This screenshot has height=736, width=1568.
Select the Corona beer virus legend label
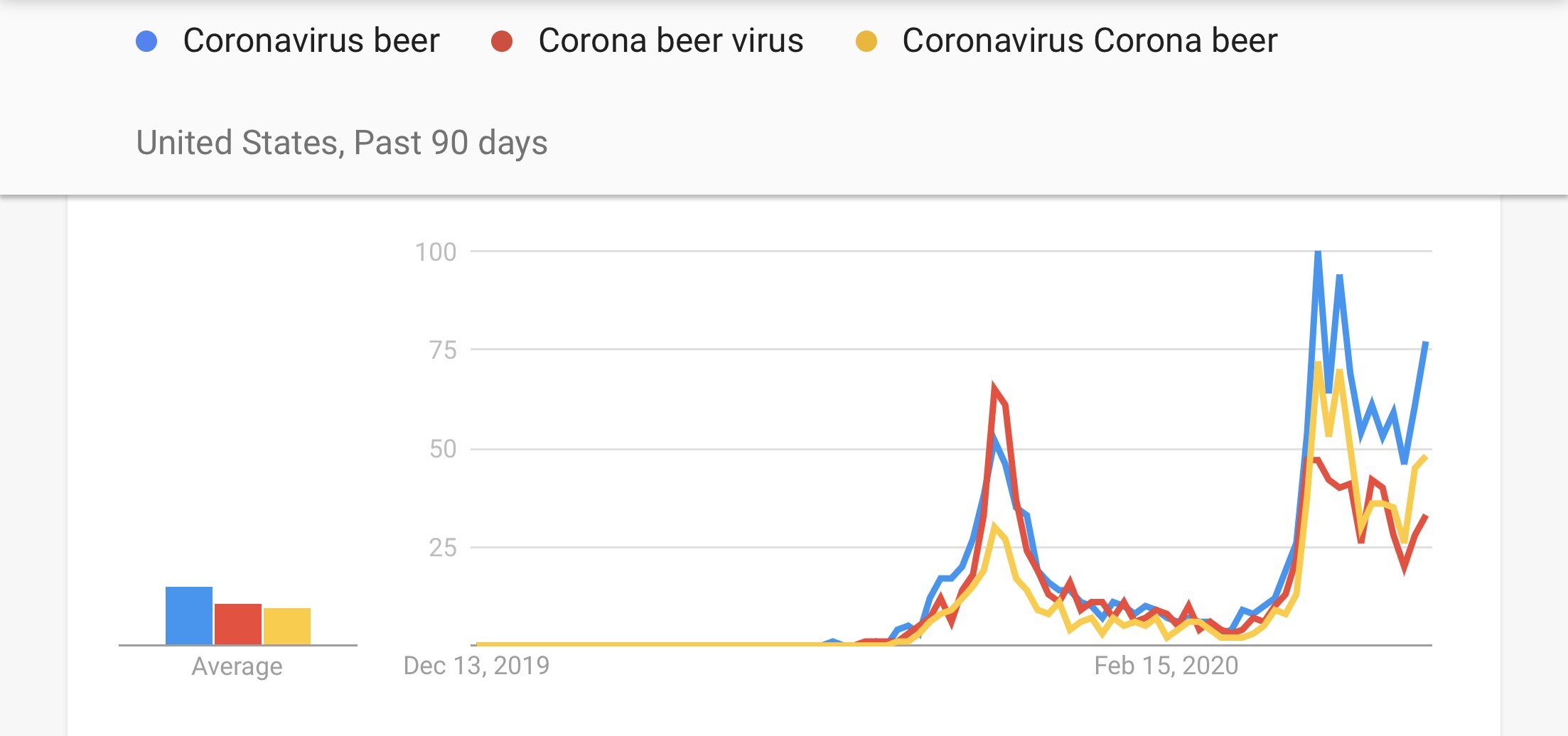point(670,40)
